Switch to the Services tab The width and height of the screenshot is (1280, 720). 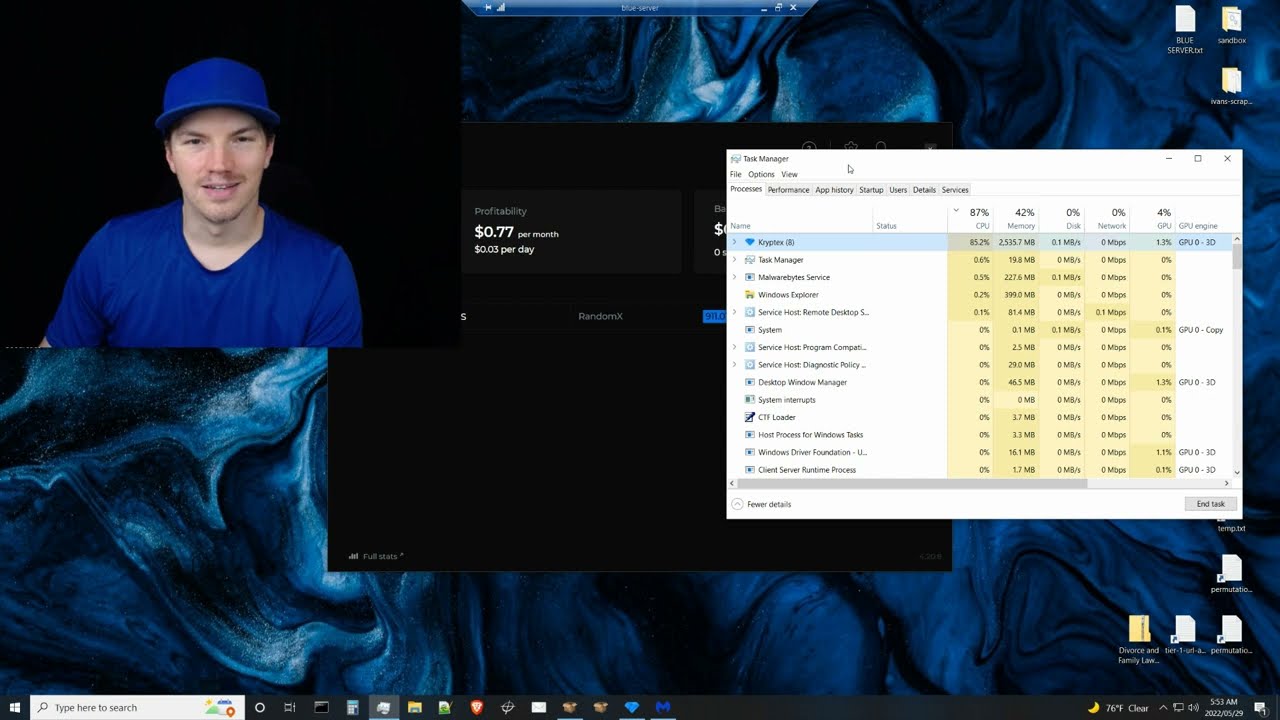955,190
